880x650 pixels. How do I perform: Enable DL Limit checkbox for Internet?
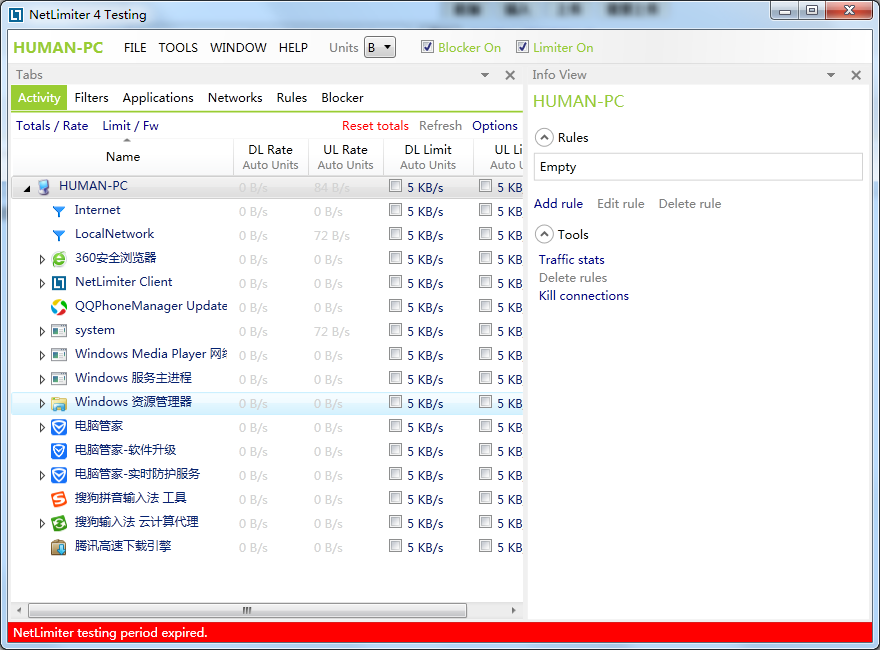point(396,211)
